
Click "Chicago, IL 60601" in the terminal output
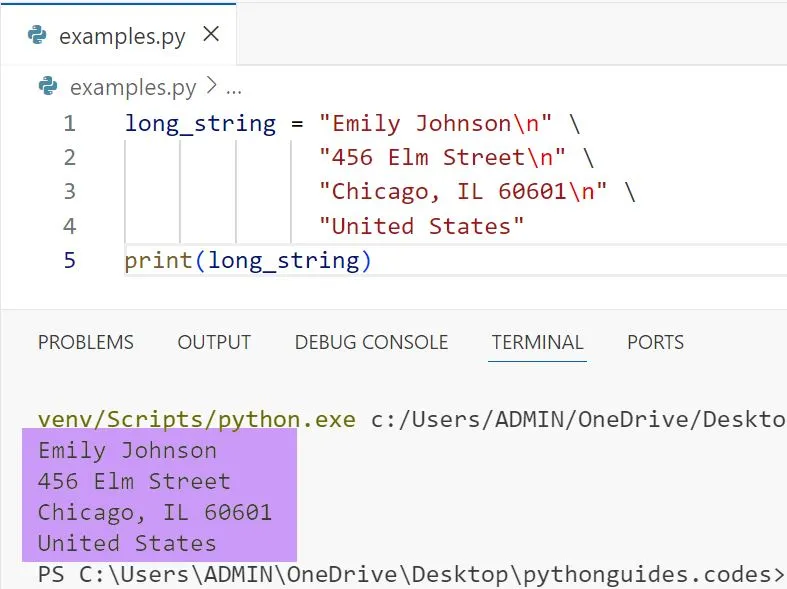pos(155,512)
